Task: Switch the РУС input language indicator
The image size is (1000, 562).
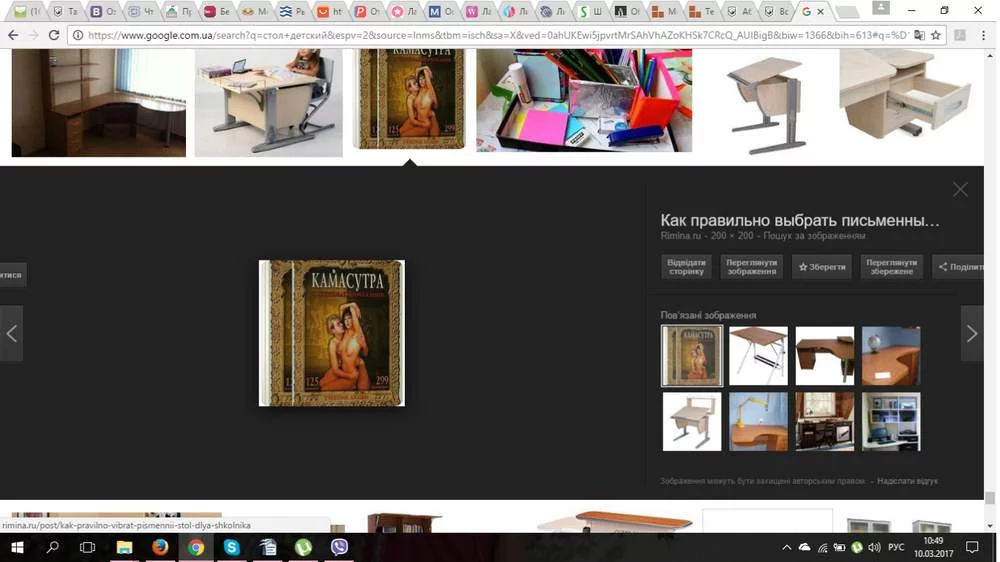Action: click(896, 547)
